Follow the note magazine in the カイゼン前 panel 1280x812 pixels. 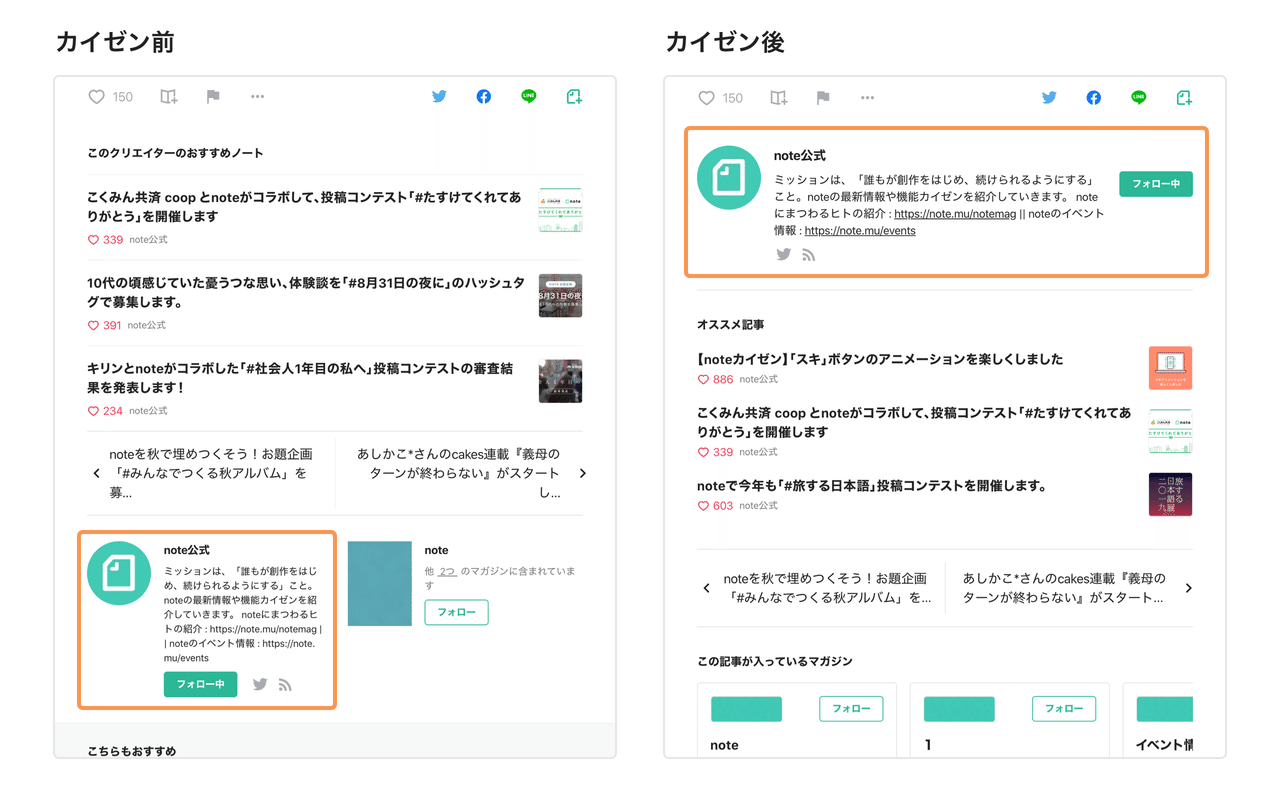457,612
